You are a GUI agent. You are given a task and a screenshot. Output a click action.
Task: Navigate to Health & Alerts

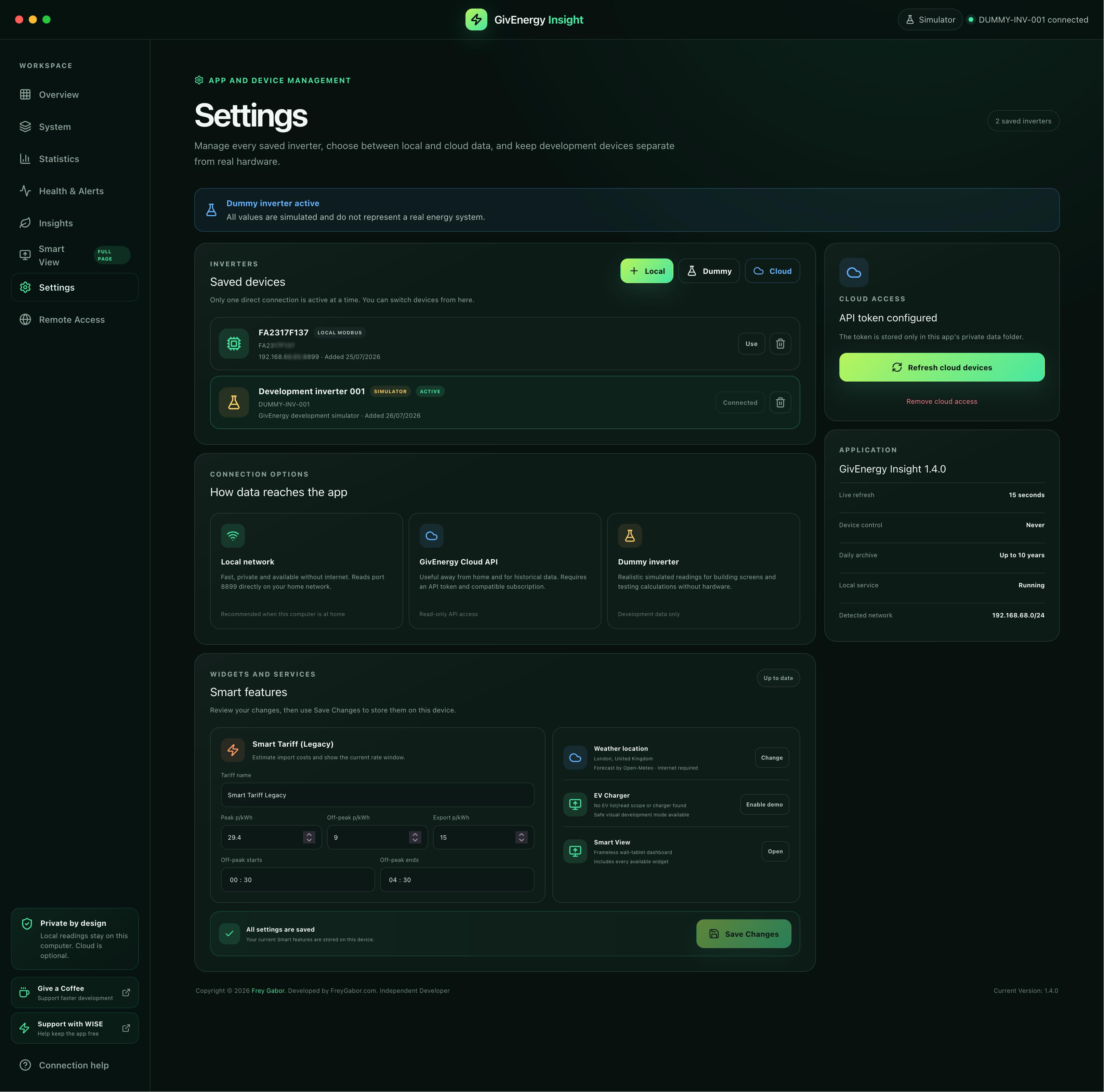[75, 191]
